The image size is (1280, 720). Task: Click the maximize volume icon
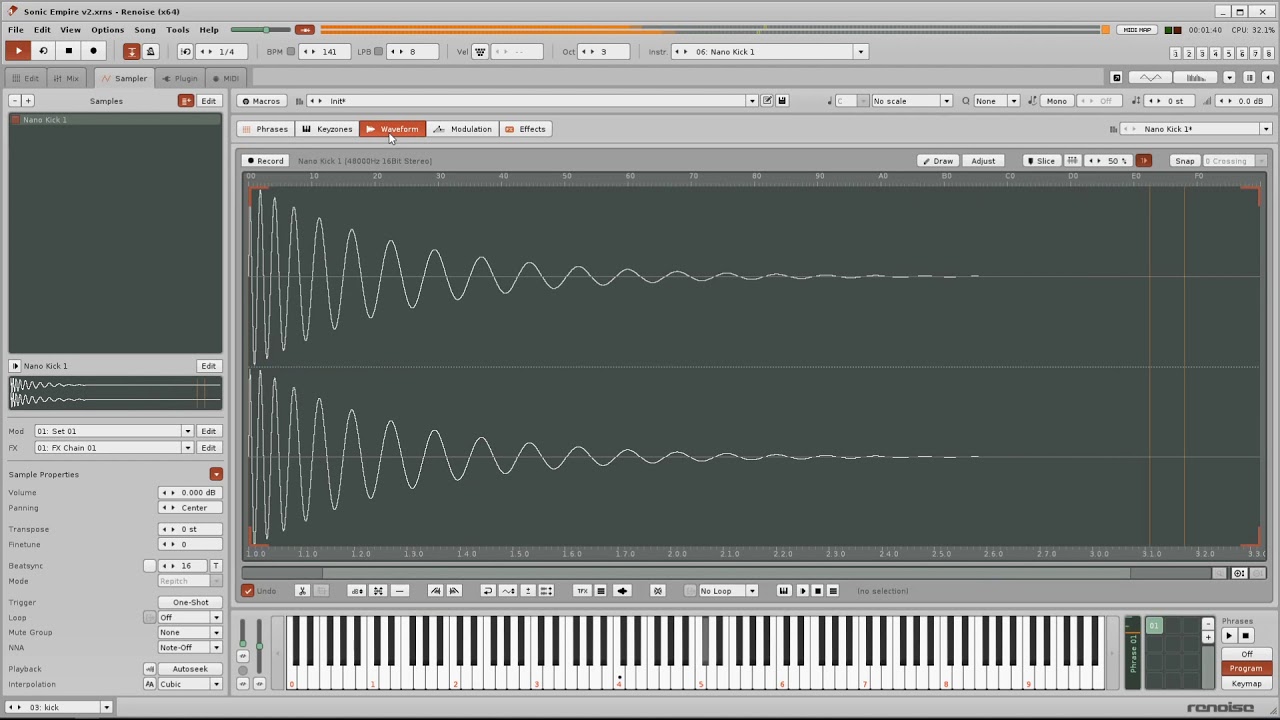pos(378,591)
